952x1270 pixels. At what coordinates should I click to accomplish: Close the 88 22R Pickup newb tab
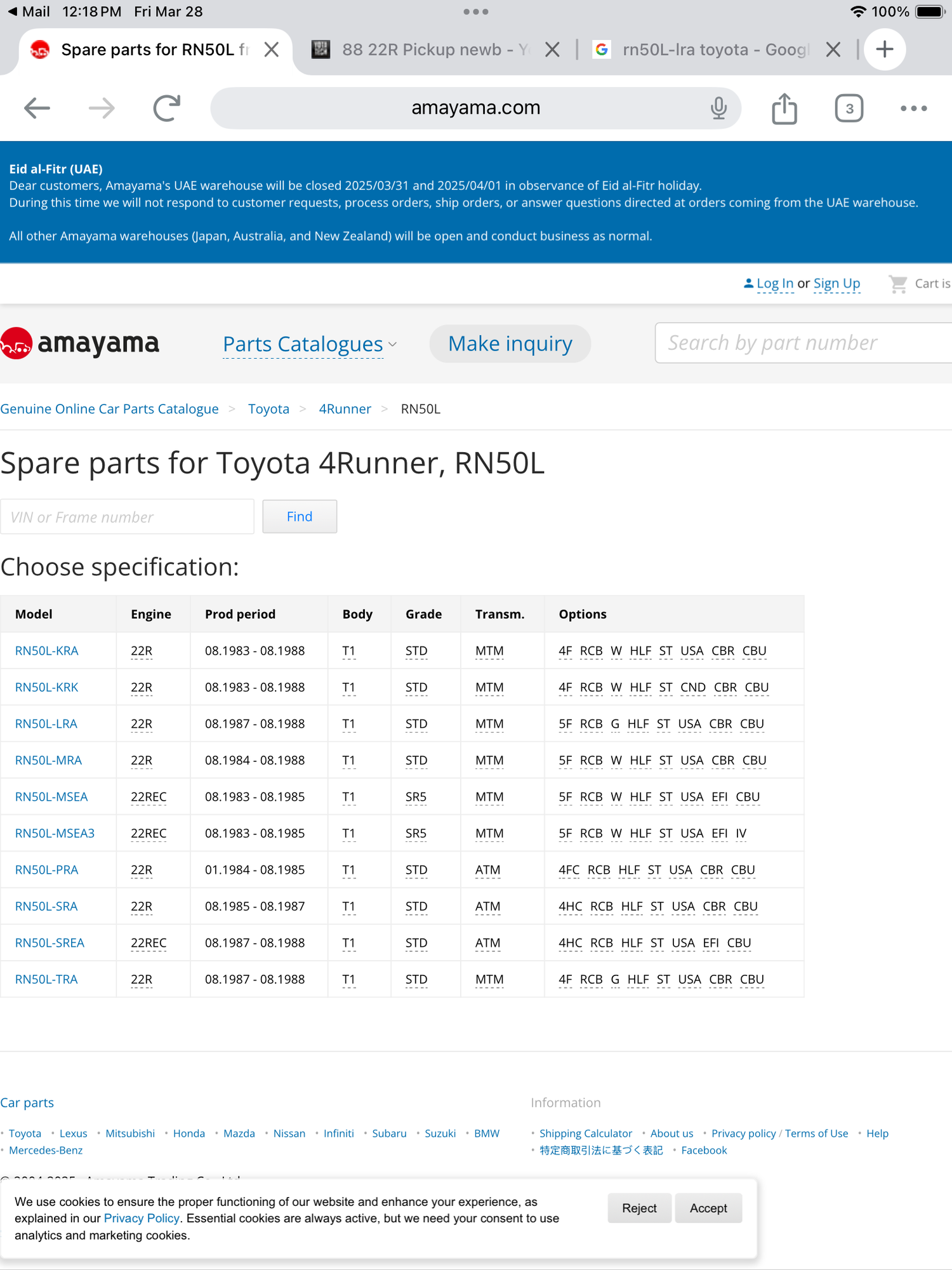(552, 50)
